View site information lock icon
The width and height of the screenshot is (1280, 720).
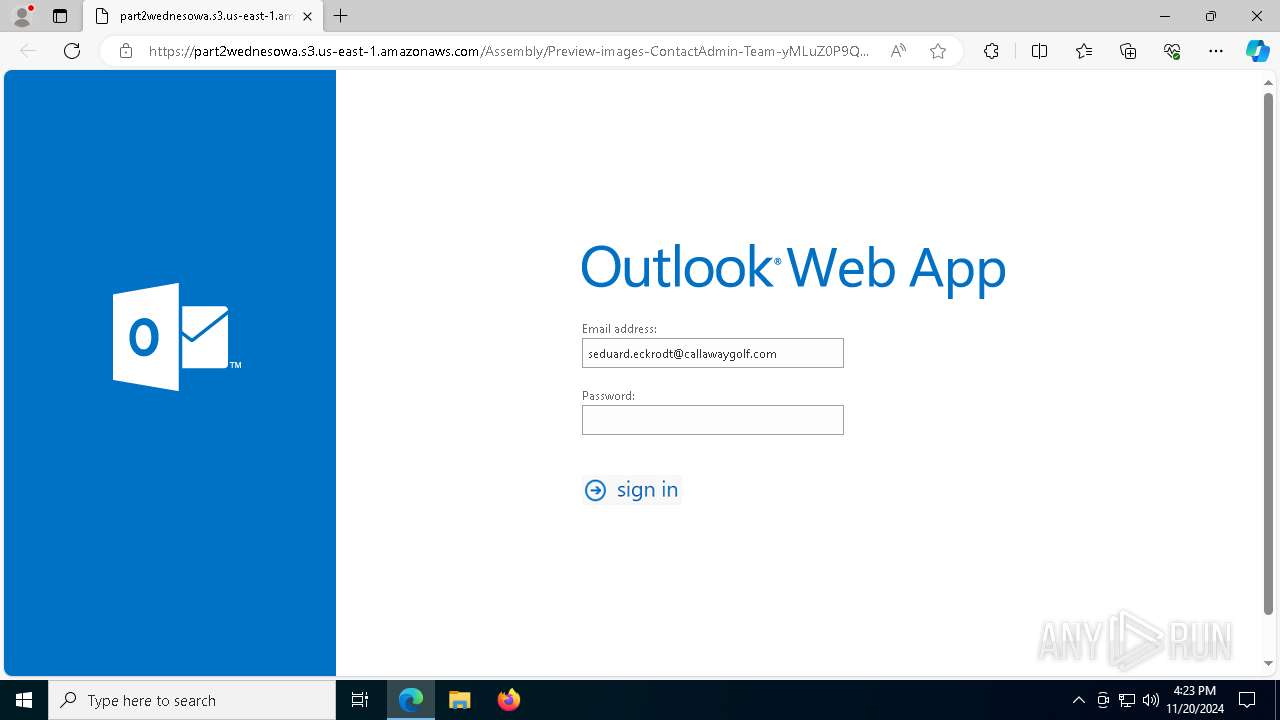pyautogui.click(x=126, y=51)
